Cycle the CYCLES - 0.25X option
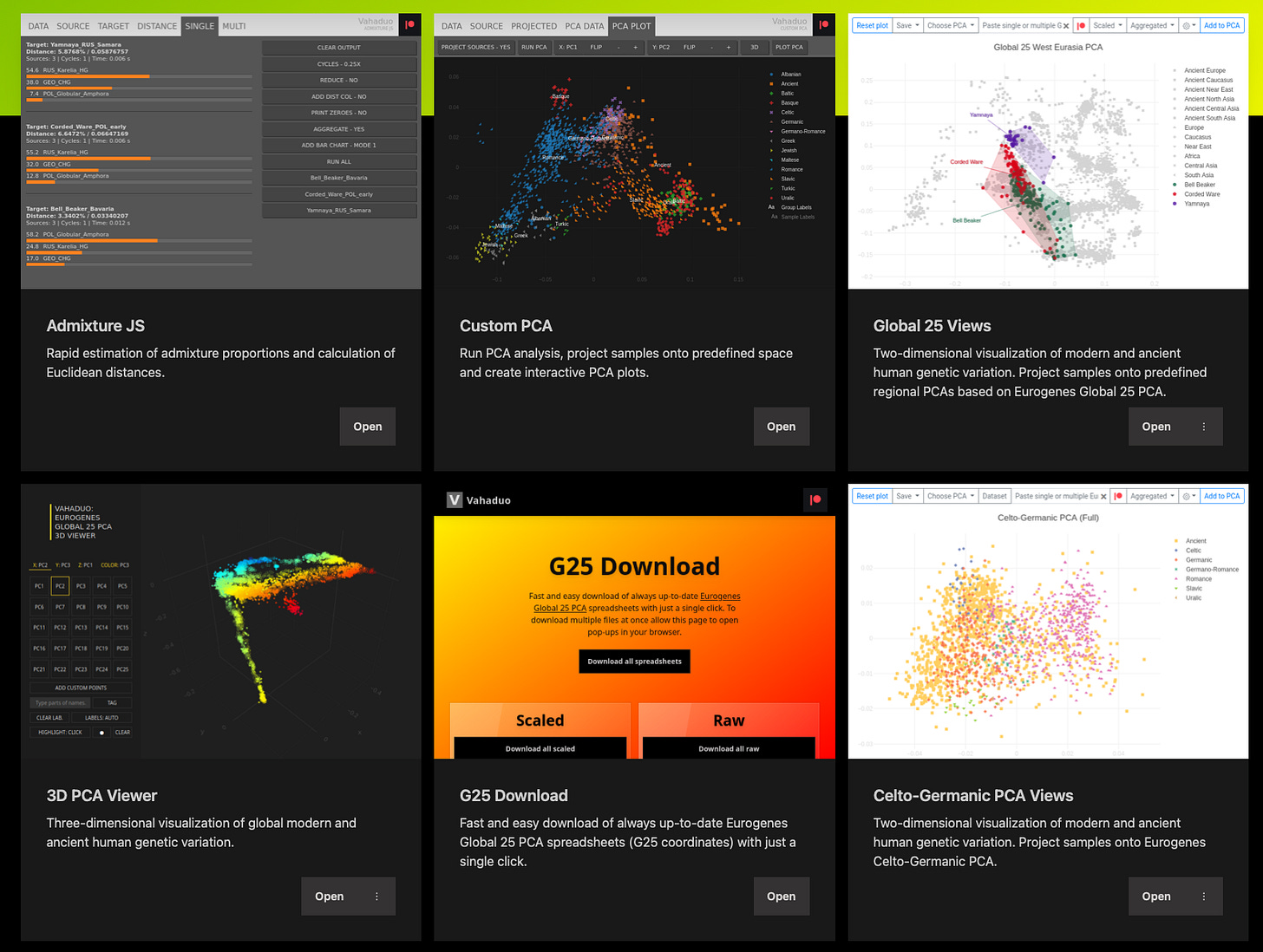The height and width of the screenshot is (952, 1263). 339,63
